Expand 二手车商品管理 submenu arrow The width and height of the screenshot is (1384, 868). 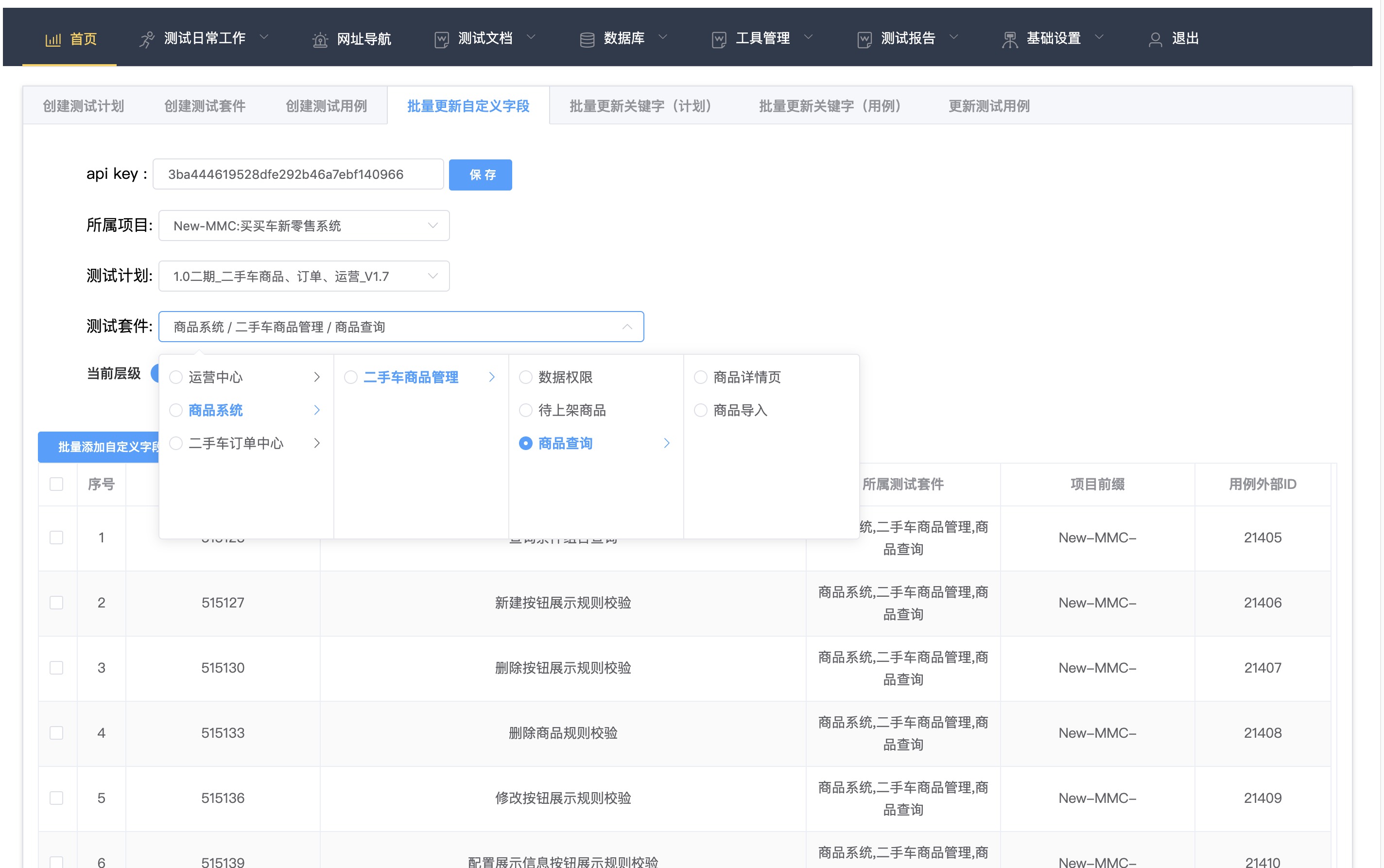point(492,377)
